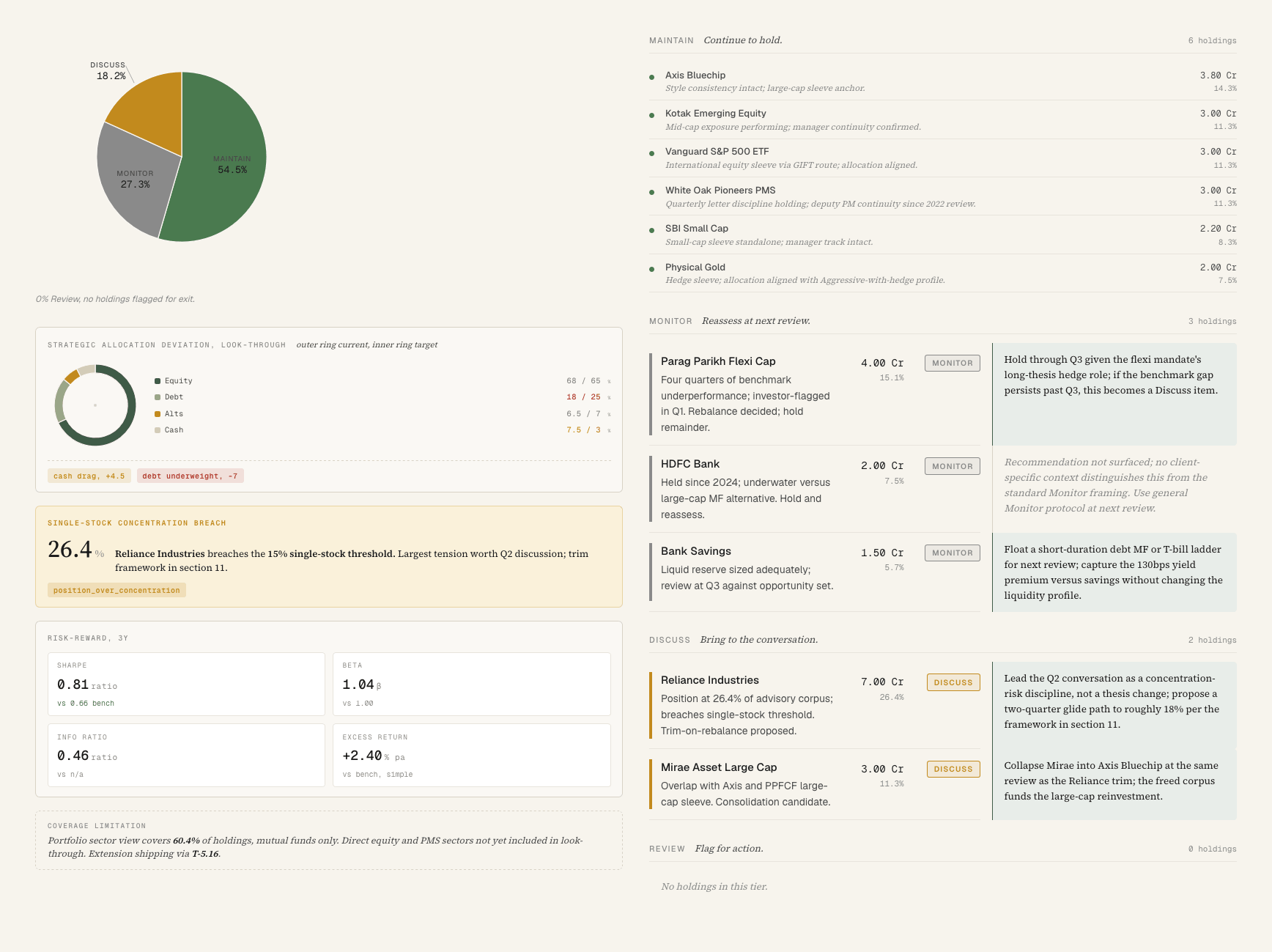The image size is (1272, 952).
Task: Click the Alts legend color swatch
Action: pyautogui.click(x=158, y=414)
